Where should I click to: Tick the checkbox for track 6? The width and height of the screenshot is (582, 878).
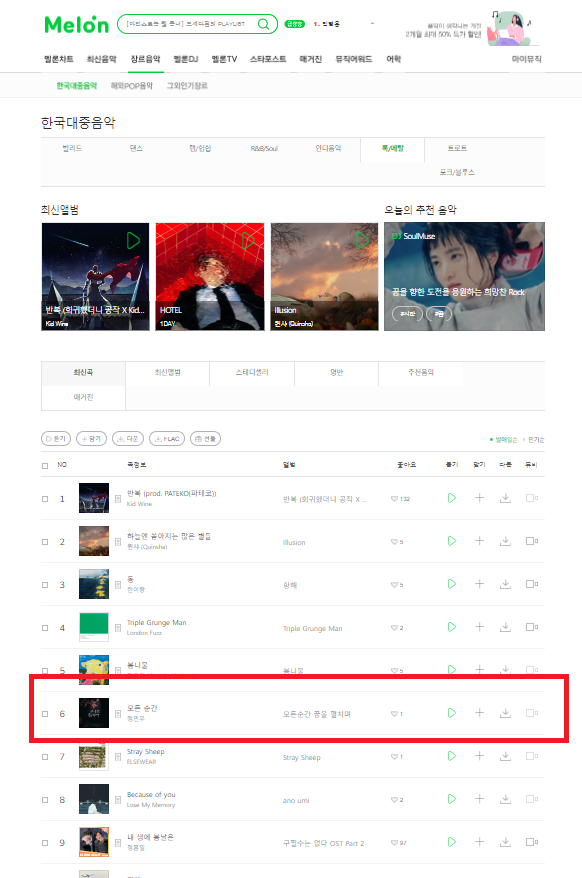click(45, 714)
